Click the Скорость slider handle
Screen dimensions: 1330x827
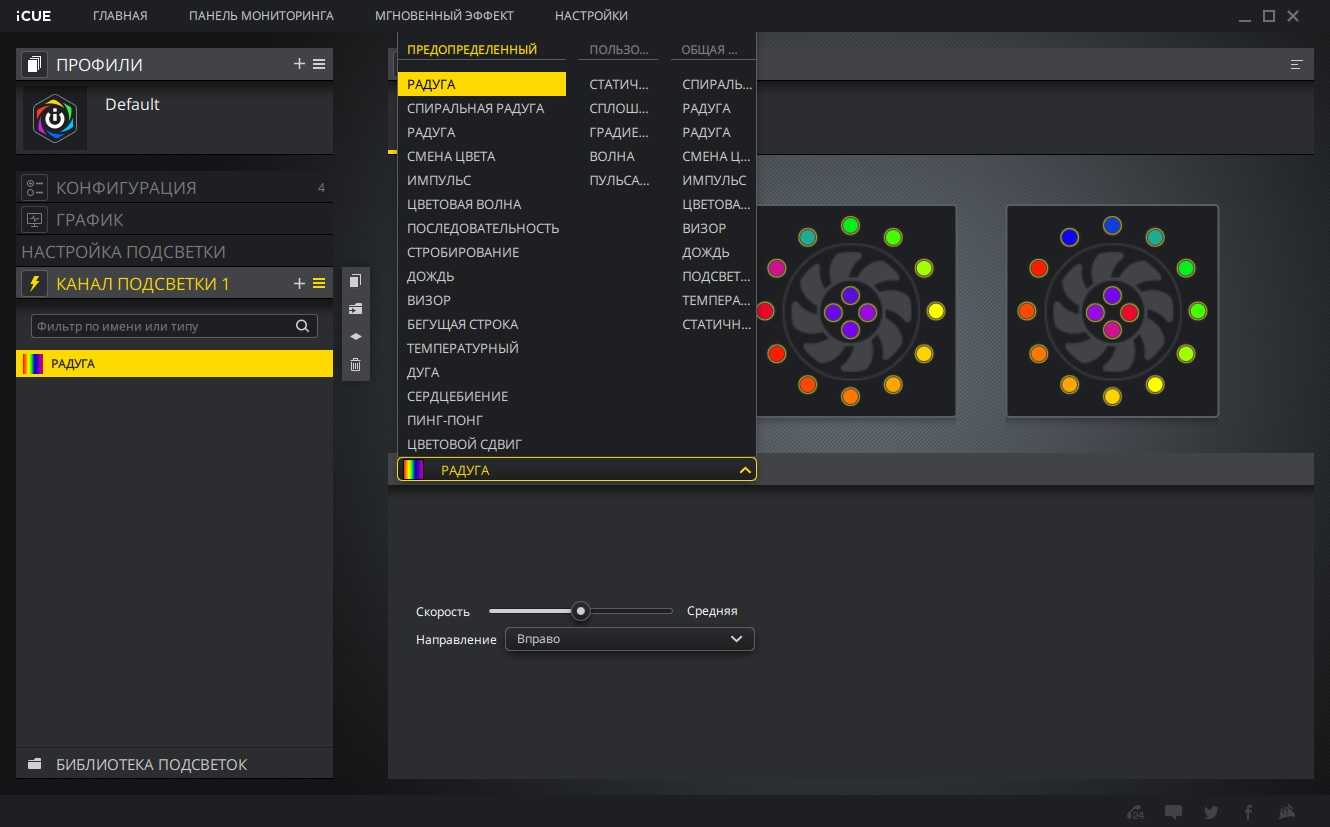pos(580,611)
